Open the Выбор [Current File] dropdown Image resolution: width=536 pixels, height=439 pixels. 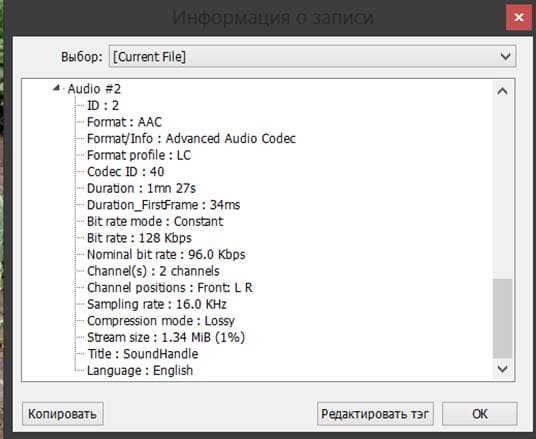[312, 56]
